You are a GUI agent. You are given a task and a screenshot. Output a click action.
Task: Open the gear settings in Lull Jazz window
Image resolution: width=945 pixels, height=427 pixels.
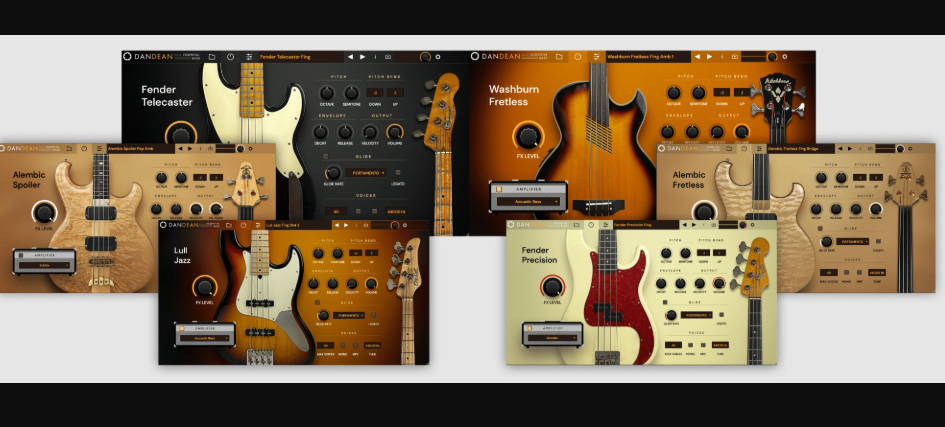point(405,225)
